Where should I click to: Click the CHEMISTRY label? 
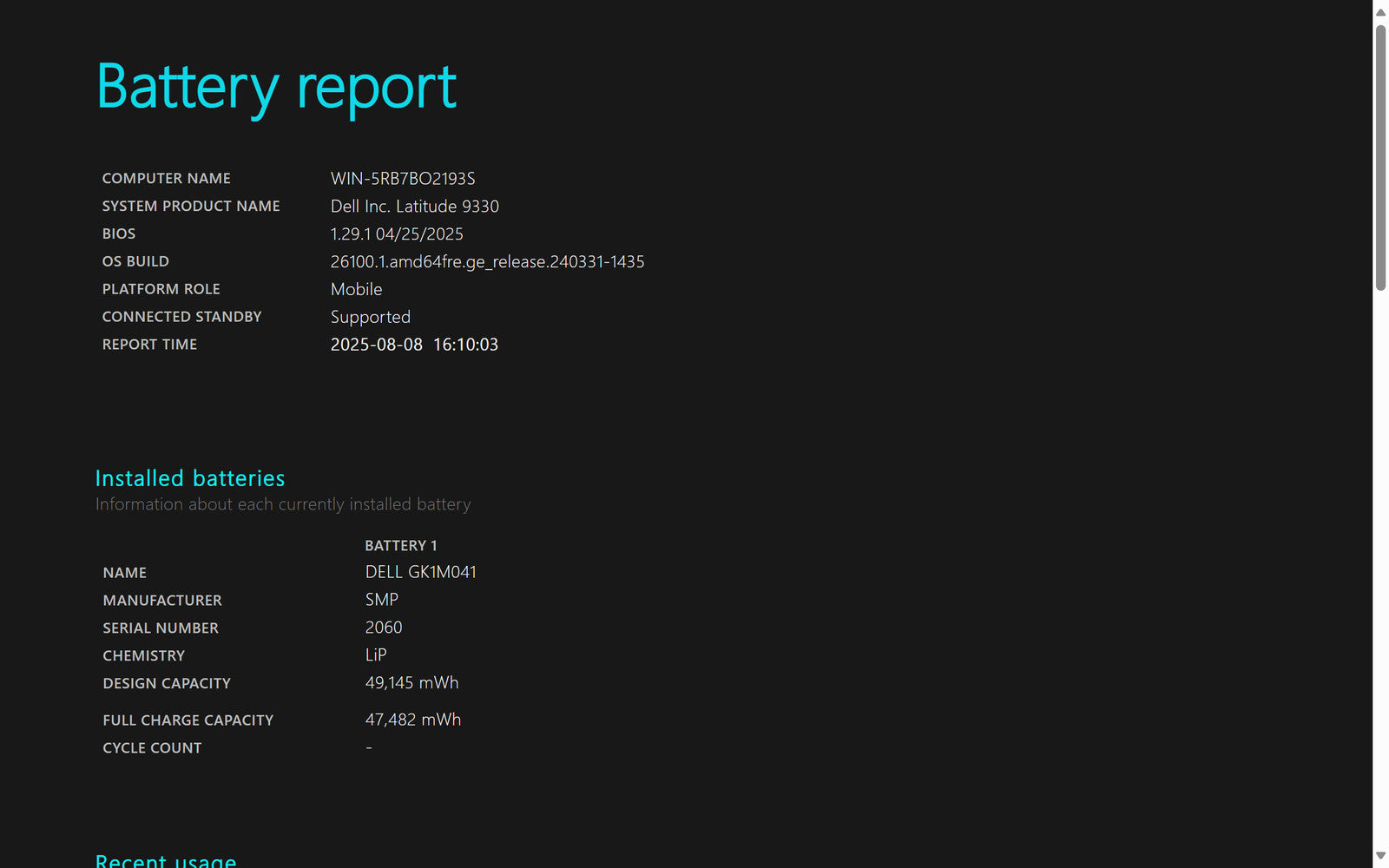(x=144, y=657)
